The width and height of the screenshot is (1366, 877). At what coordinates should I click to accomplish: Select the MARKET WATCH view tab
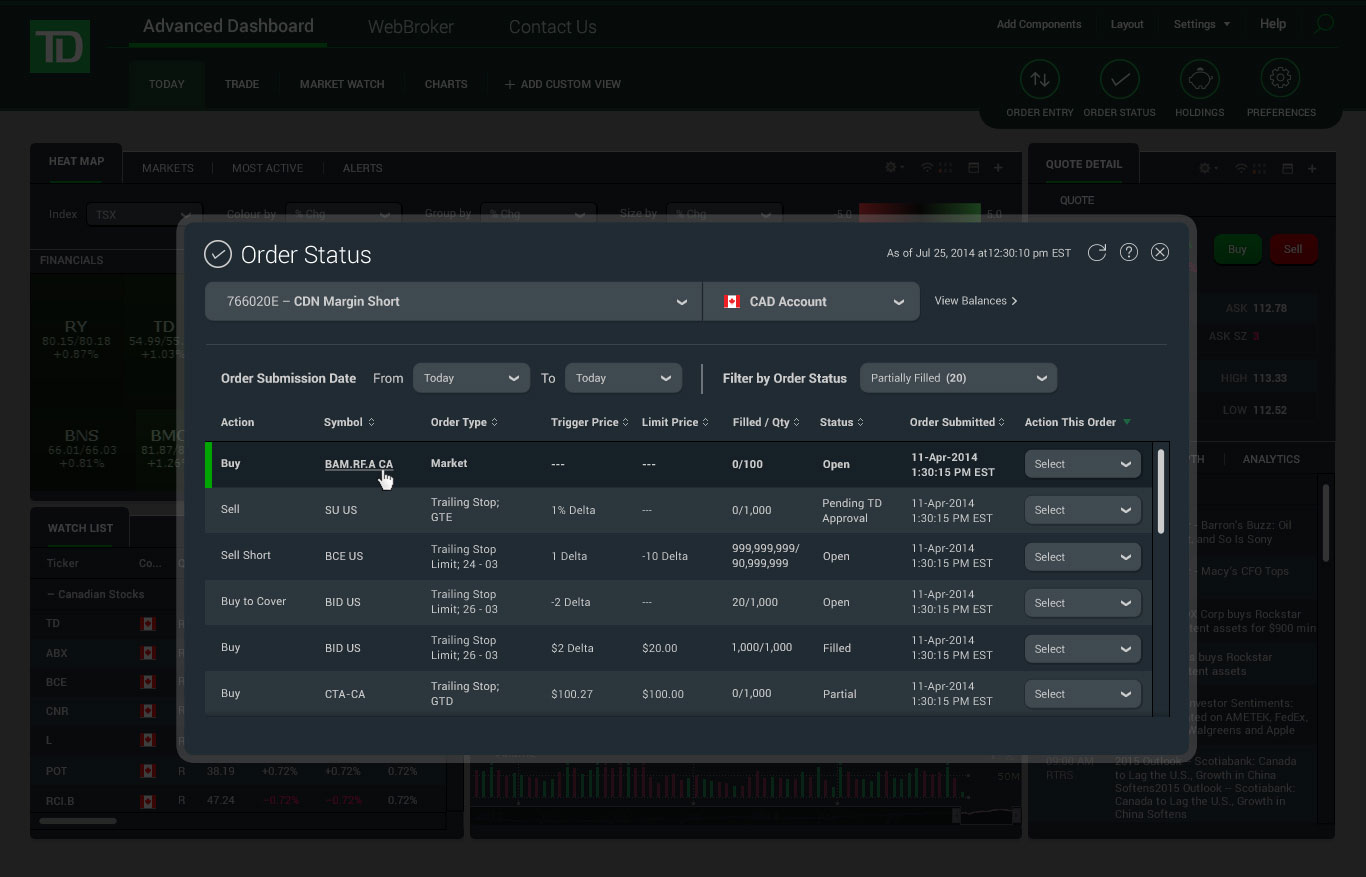coord(342,84)
